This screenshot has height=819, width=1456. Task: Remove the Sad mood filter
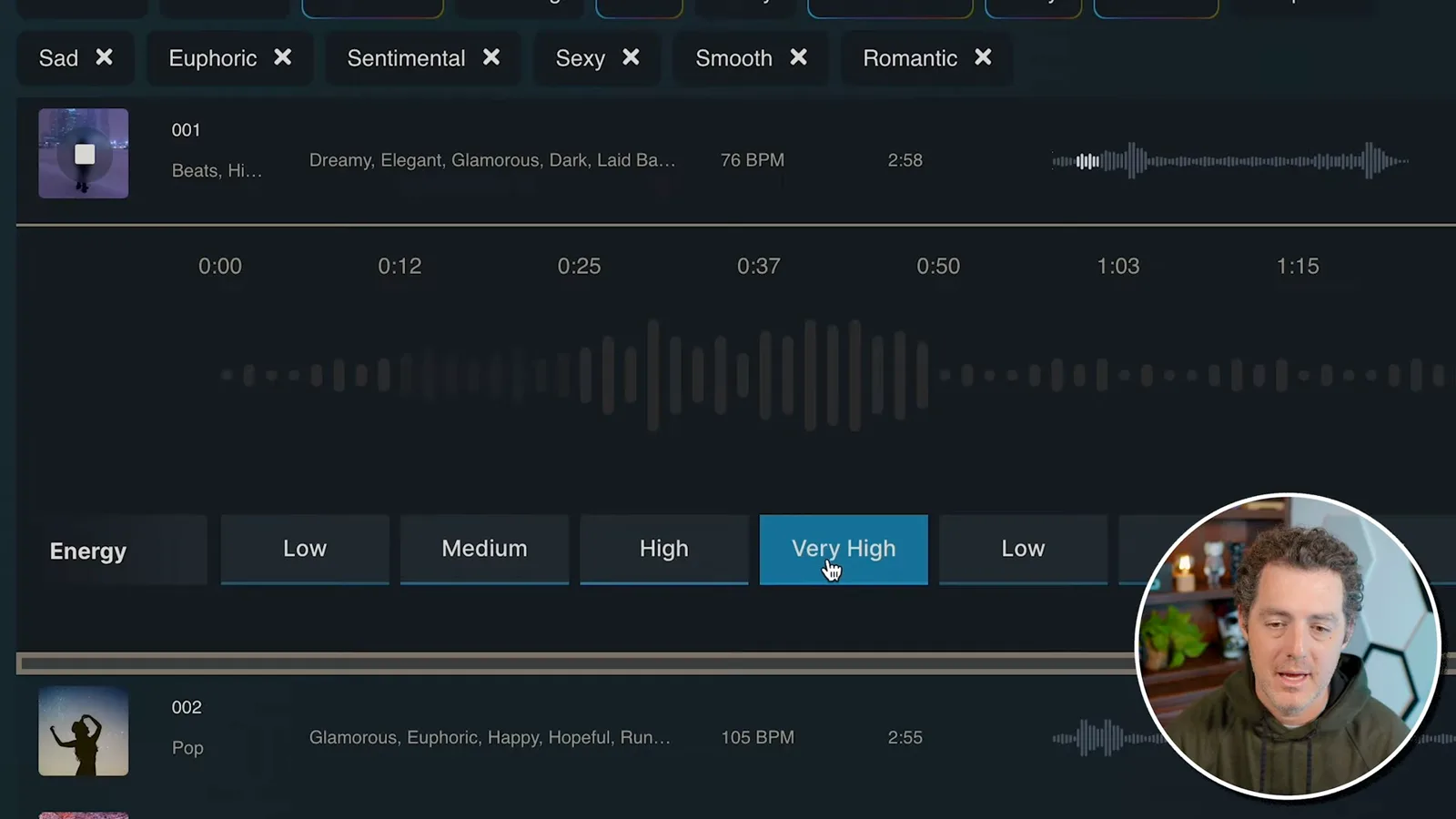104,57
